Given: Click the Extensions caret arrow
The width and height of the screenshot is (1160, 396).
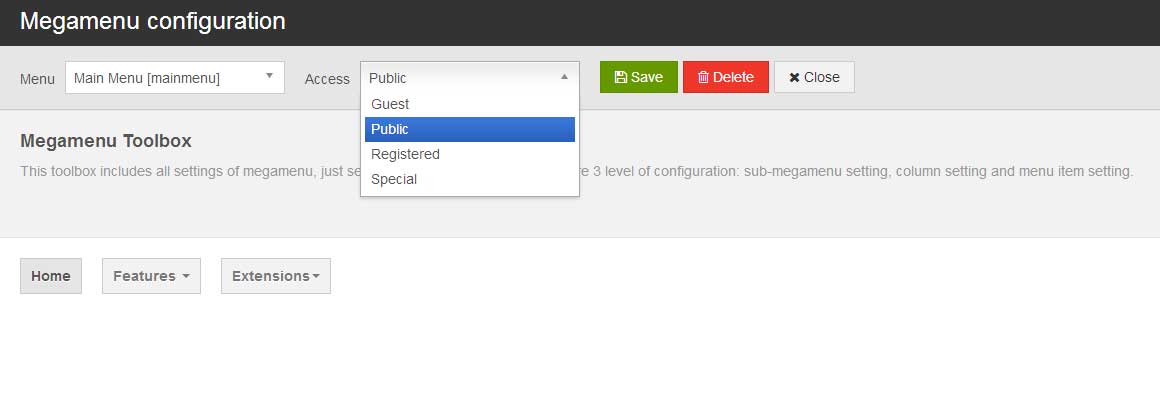Looking at the screenshot, I should click(316, 276).
